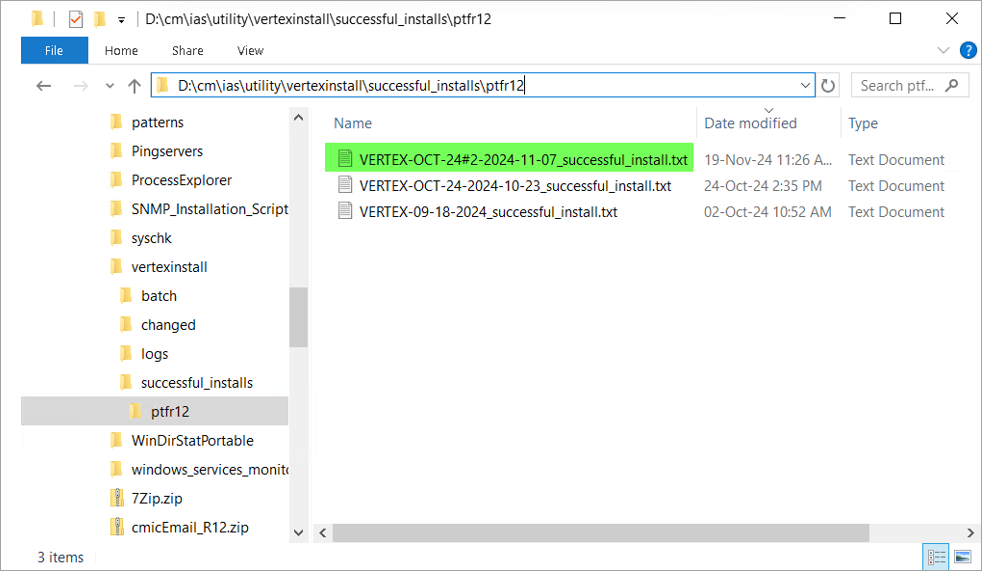This screenshot has width=982, height=571.
Task: Click the 19-Nov-24 11:26 date cell
Action: [768, 160]
